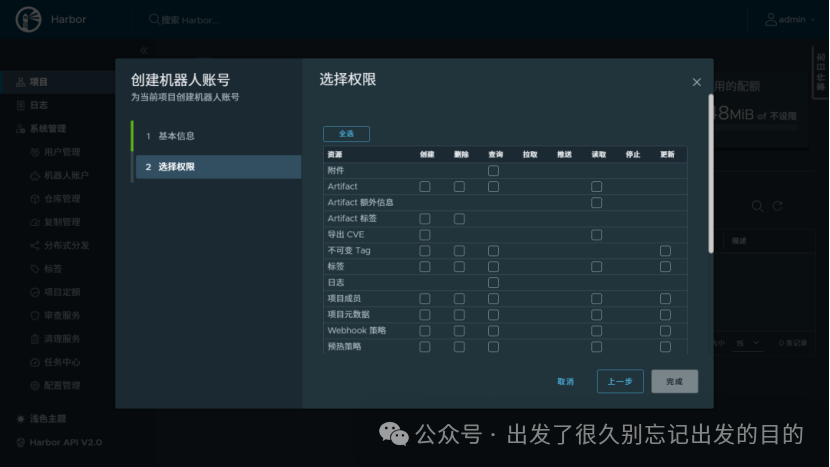The image size is (830, 467).
Task: Click the 项目 projects icon in sidebar
Action: point(21,82)
